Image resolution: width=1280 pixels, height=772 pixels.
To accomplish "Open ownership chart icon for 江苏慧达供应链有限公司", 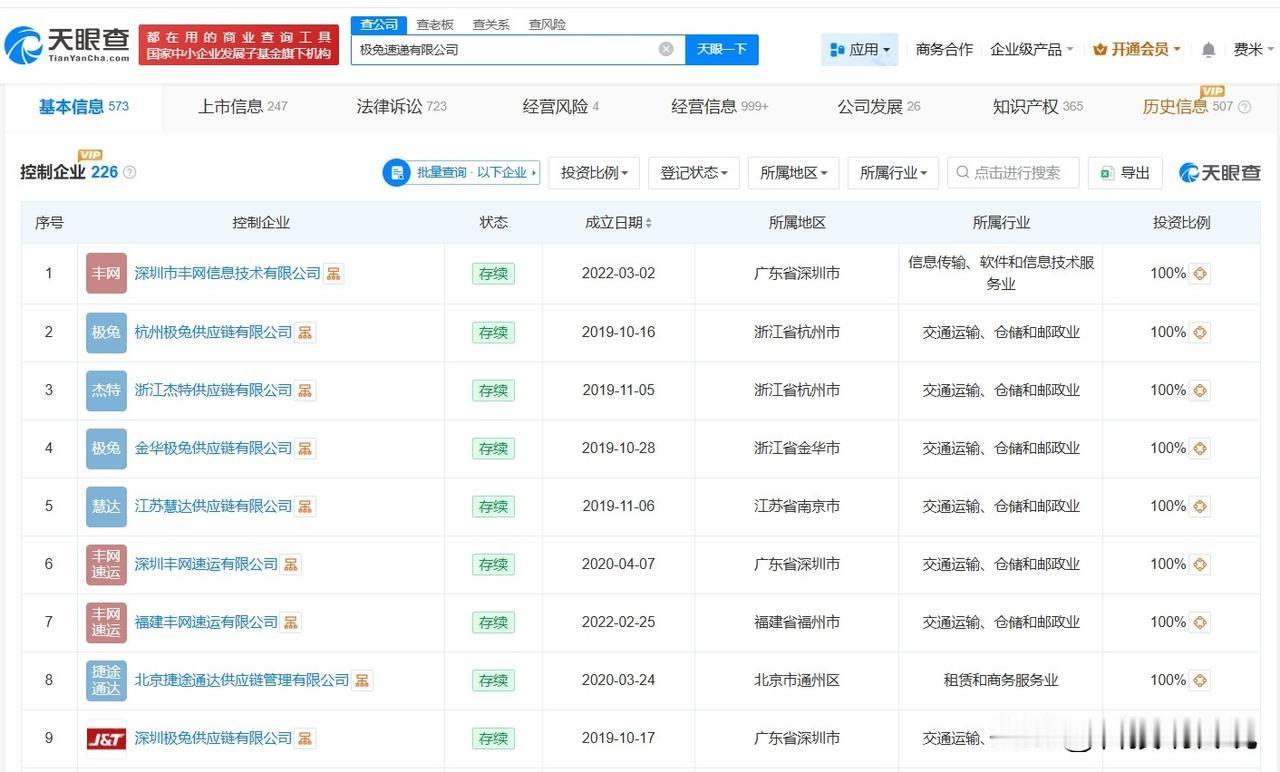I will [x=305, y=506].
